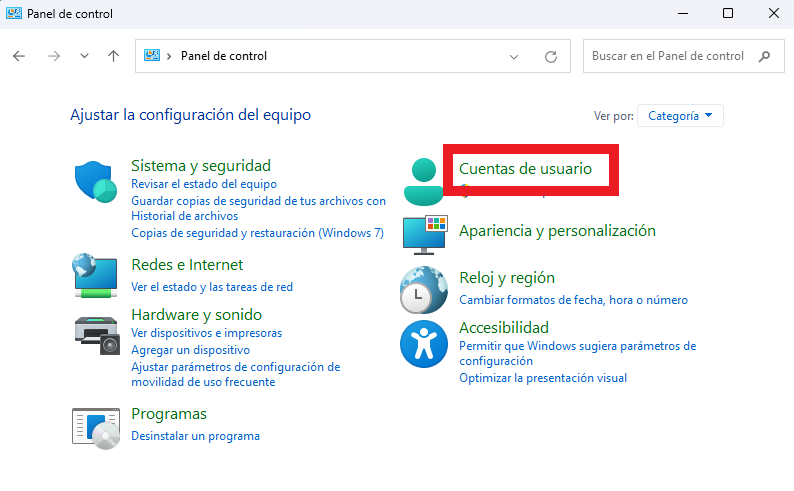Open Programas category

click(169, 414)
